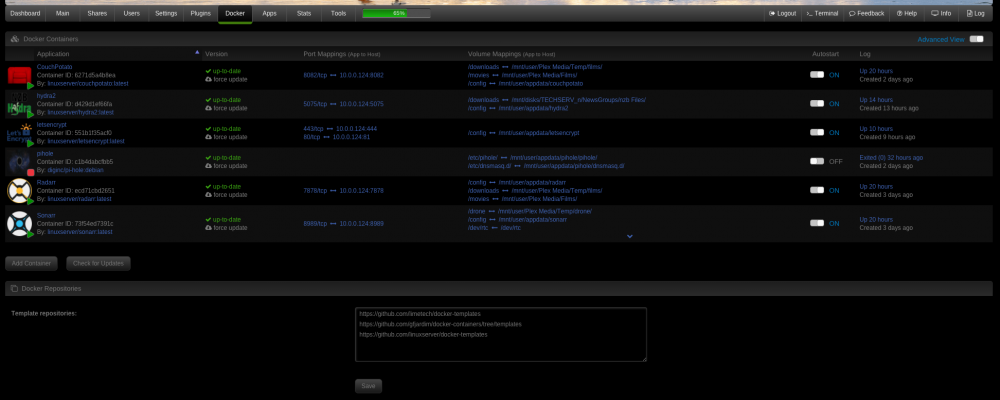Screen dimensions: 1000x400
Task: Open the Shares tab
Action: tap(97, 13)
